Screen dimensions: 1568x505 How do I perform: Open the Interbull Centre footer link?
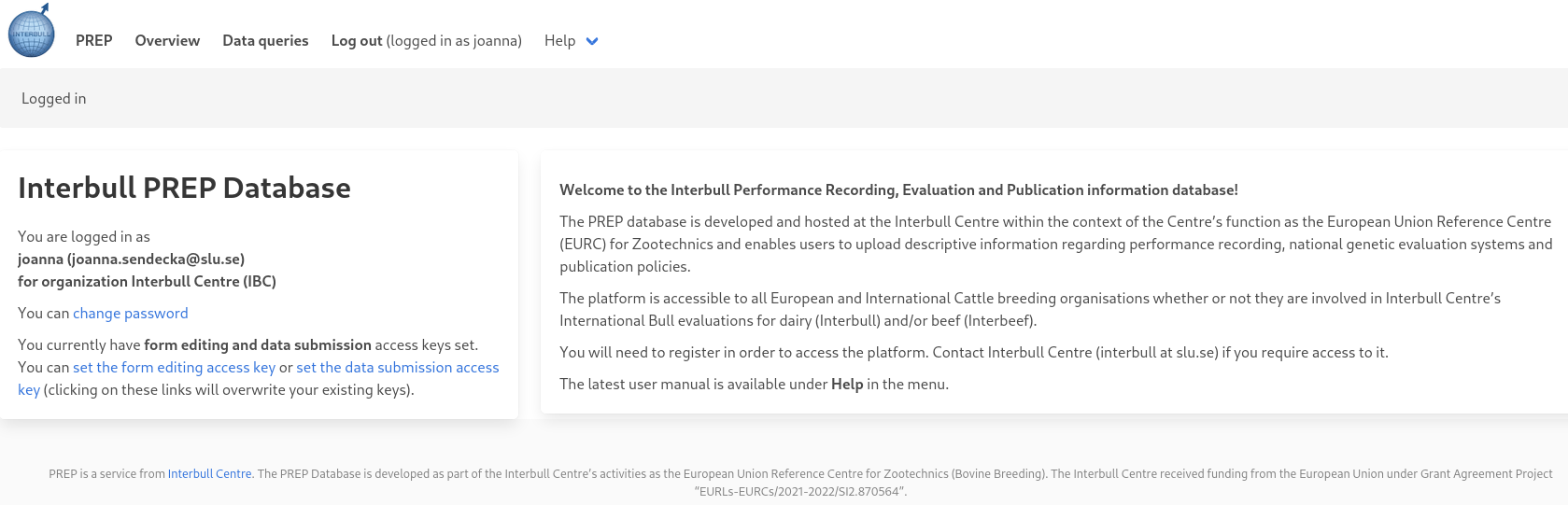click(209, 474)
